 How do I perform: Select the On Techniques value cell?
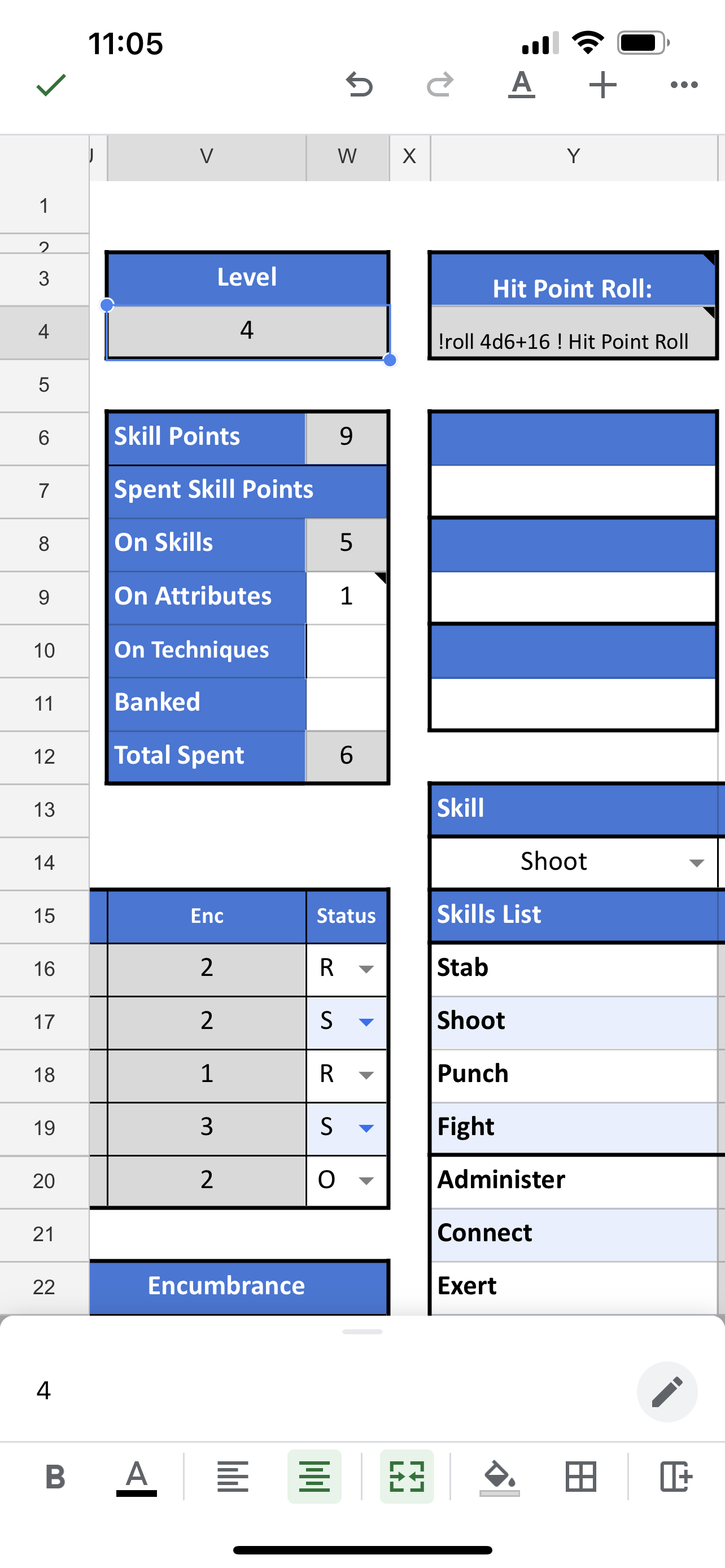[346, 650]
